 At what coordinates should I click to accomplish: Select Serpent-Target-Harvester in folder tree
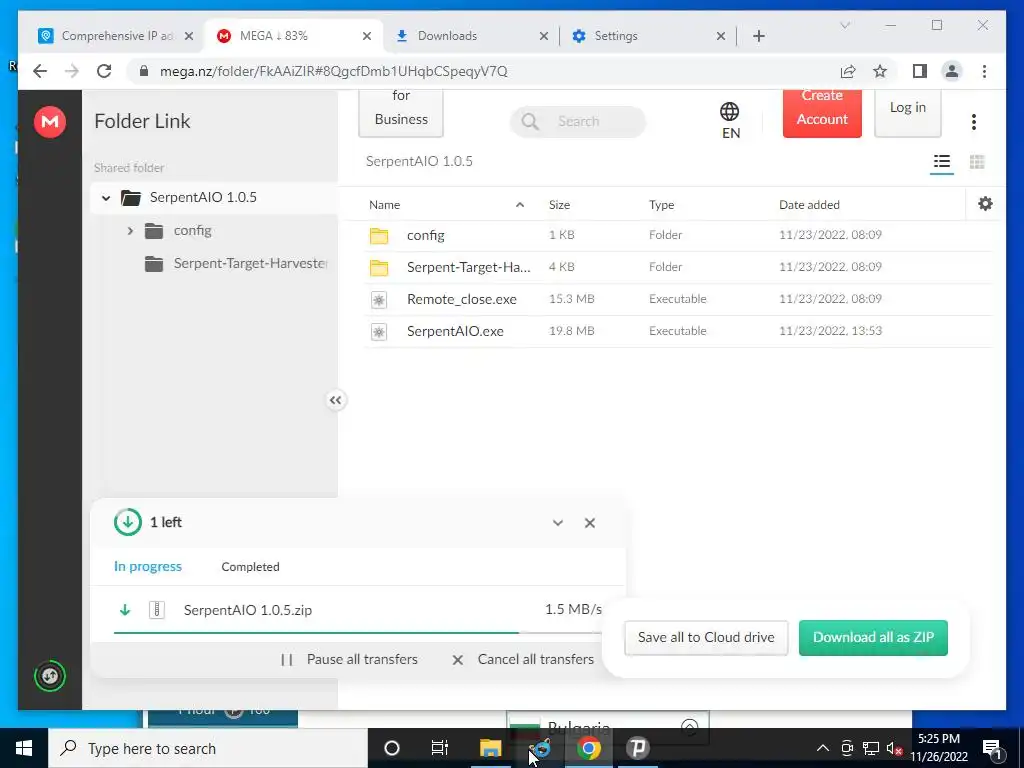coord(236,263)
